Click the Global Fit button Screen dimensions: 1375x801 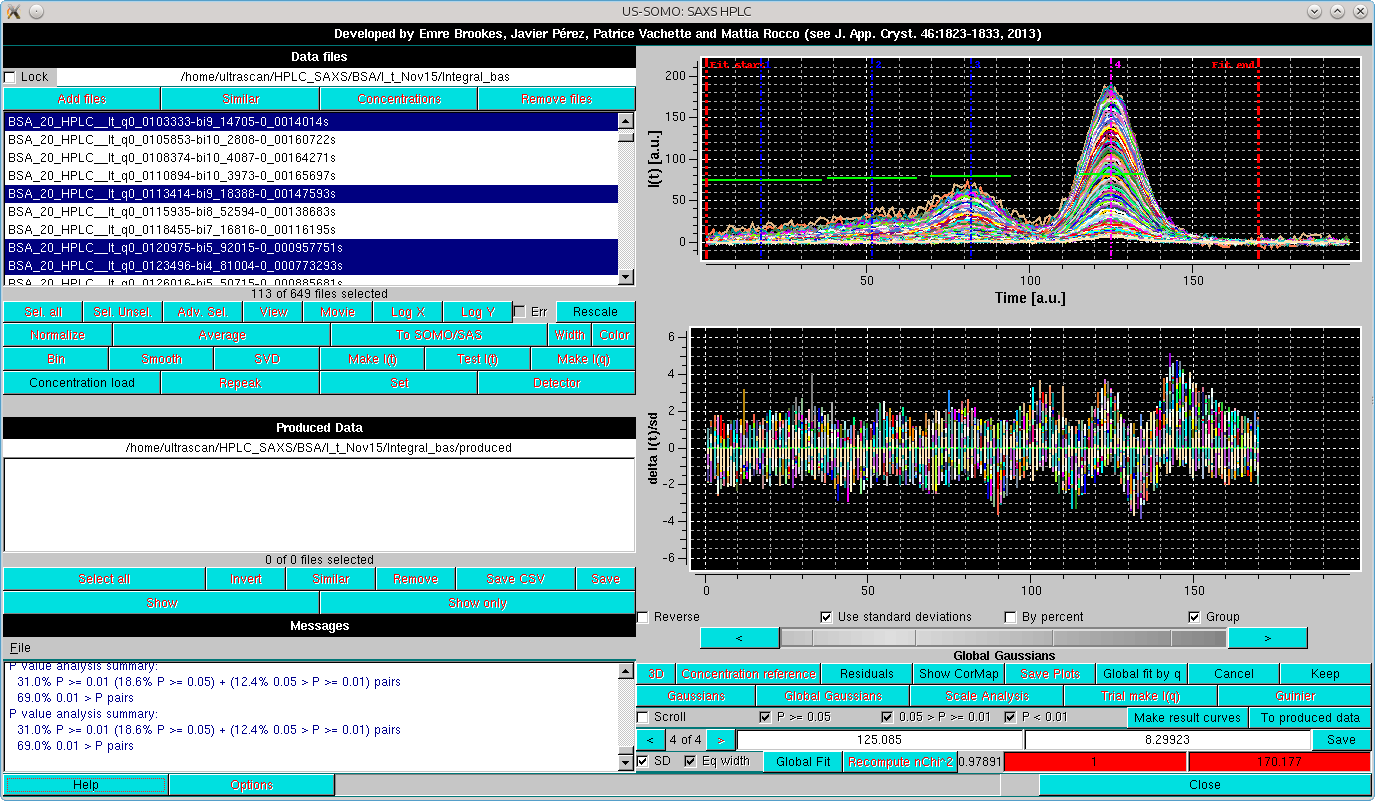tap(803, 762)
